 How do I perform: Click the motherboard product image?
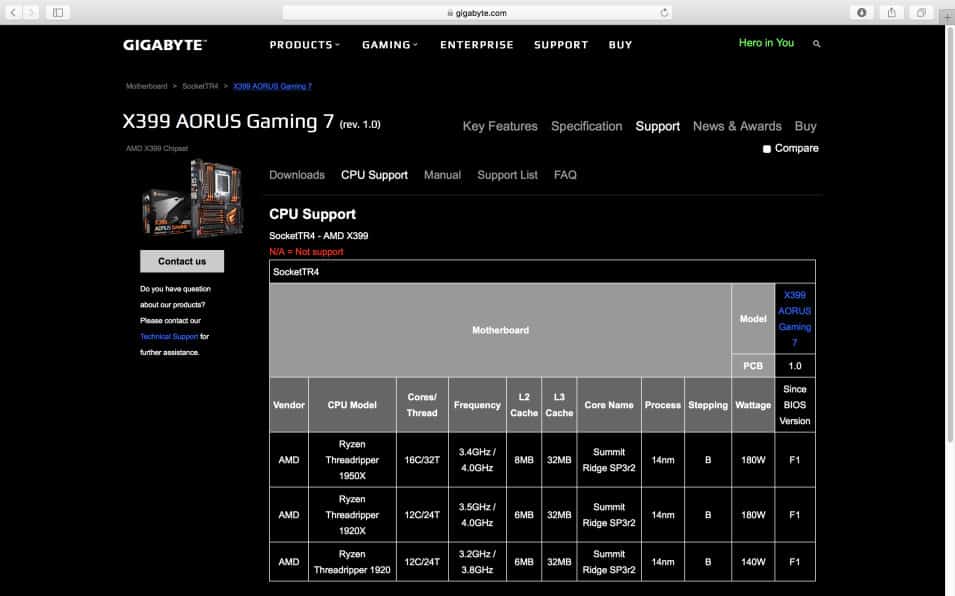pos(192,198)
